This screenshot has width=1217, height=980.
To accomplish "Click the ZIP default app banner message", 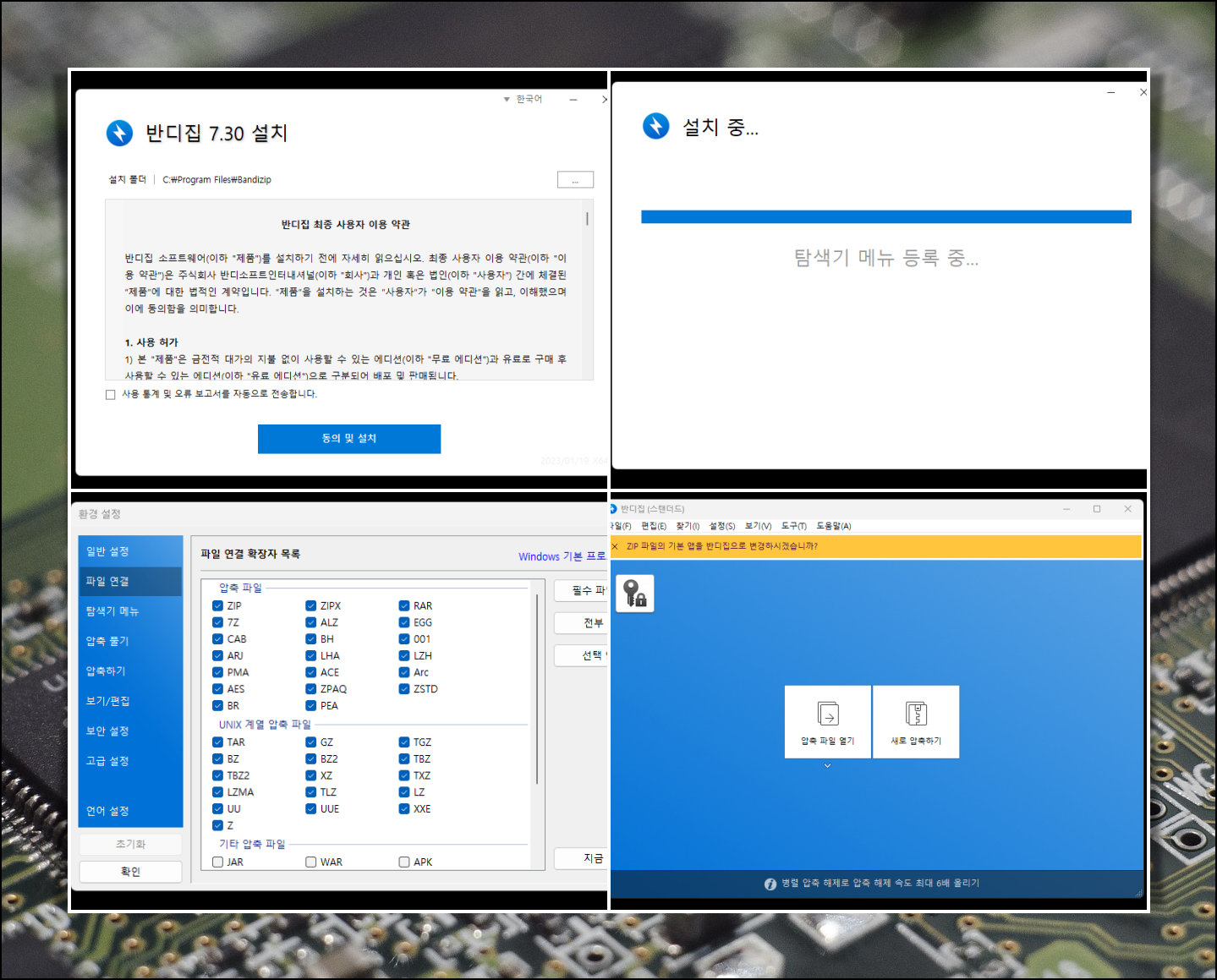I will tap(722, 546).
